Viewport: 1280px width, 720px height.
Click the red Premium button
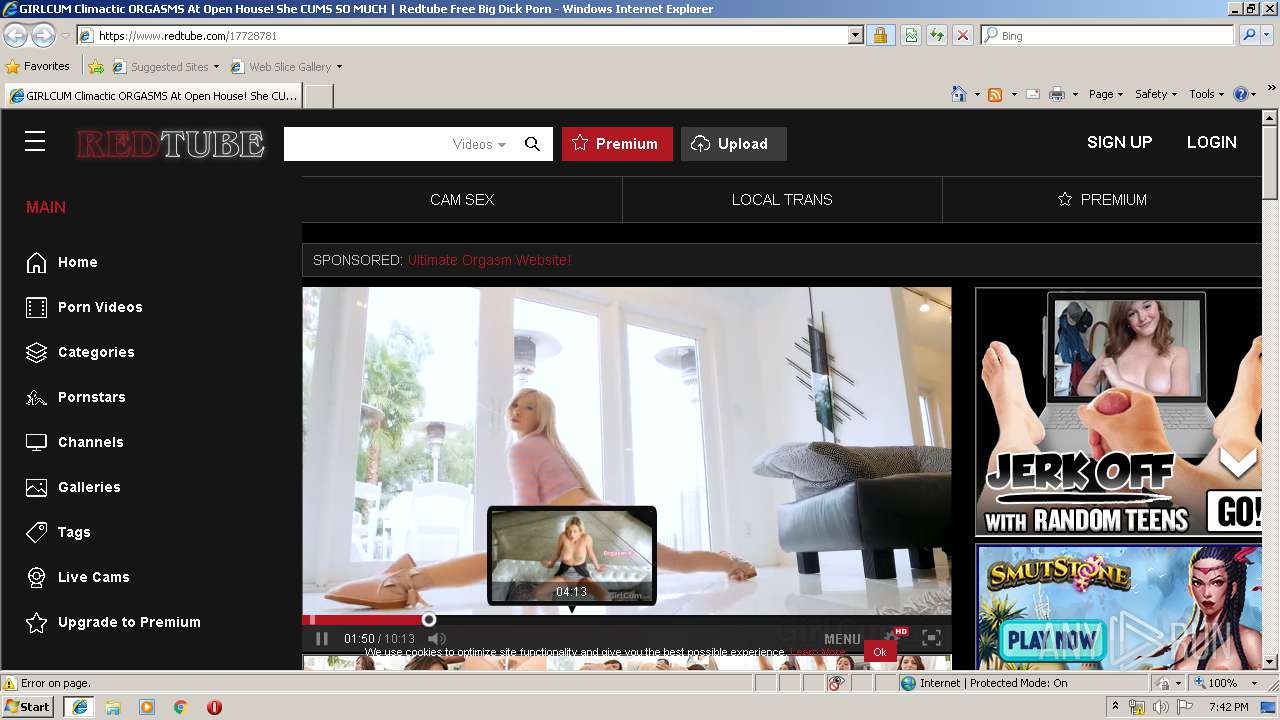(x=616, y=144)
